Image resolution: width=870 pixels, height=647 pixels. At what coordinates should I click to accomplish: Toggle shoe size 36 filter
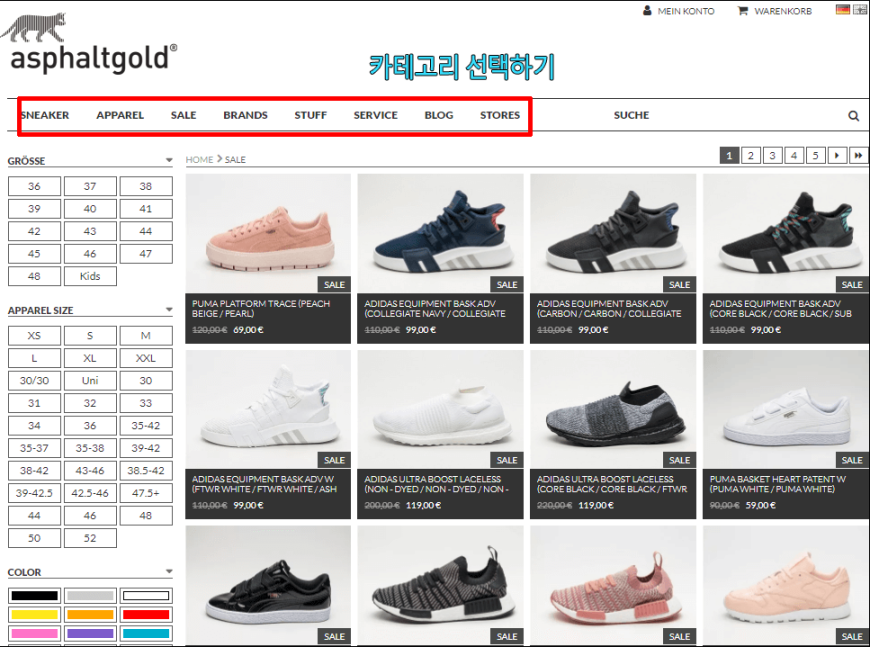coord(34,186)
